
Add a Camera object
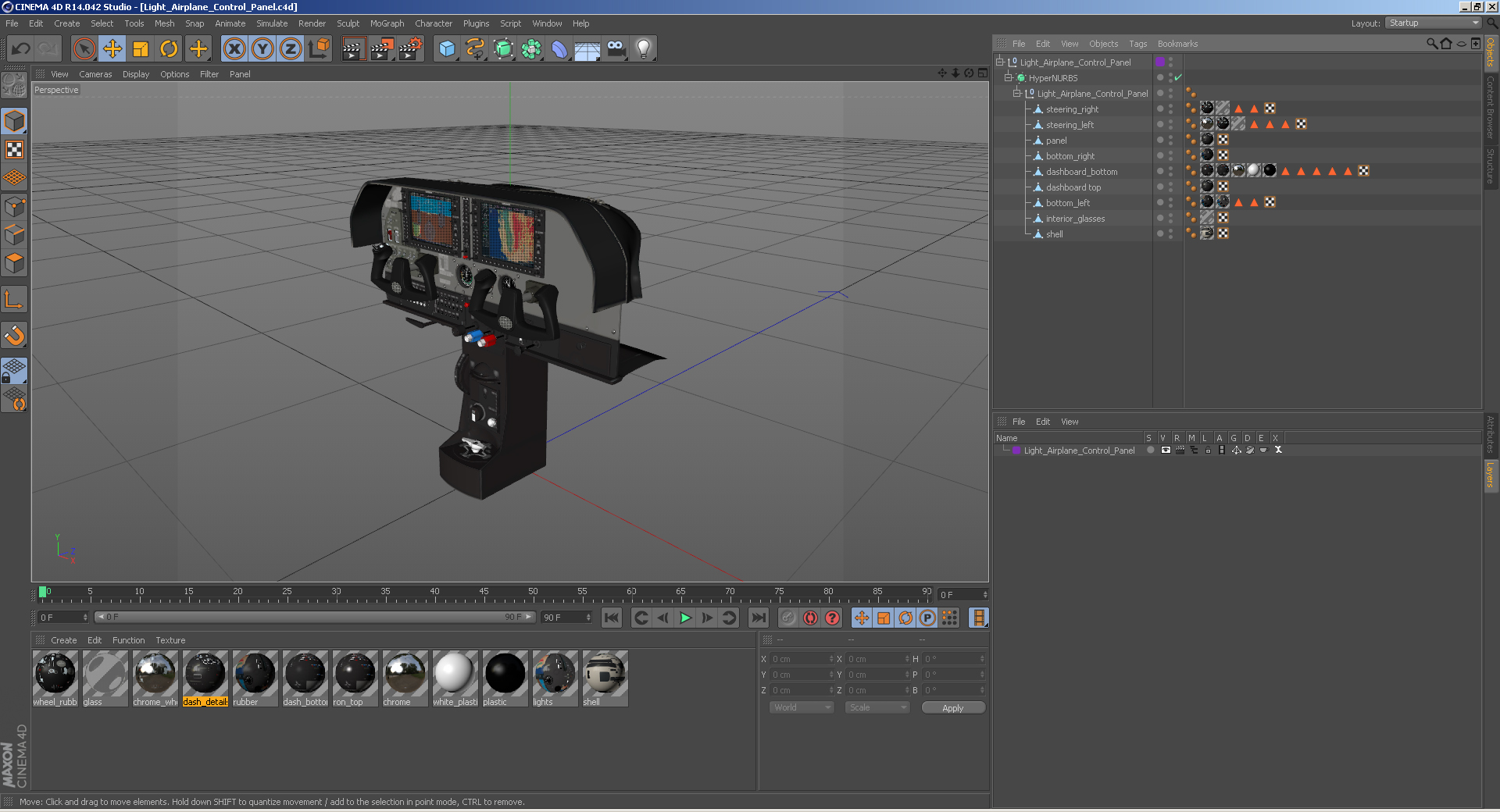pos(616,49)
